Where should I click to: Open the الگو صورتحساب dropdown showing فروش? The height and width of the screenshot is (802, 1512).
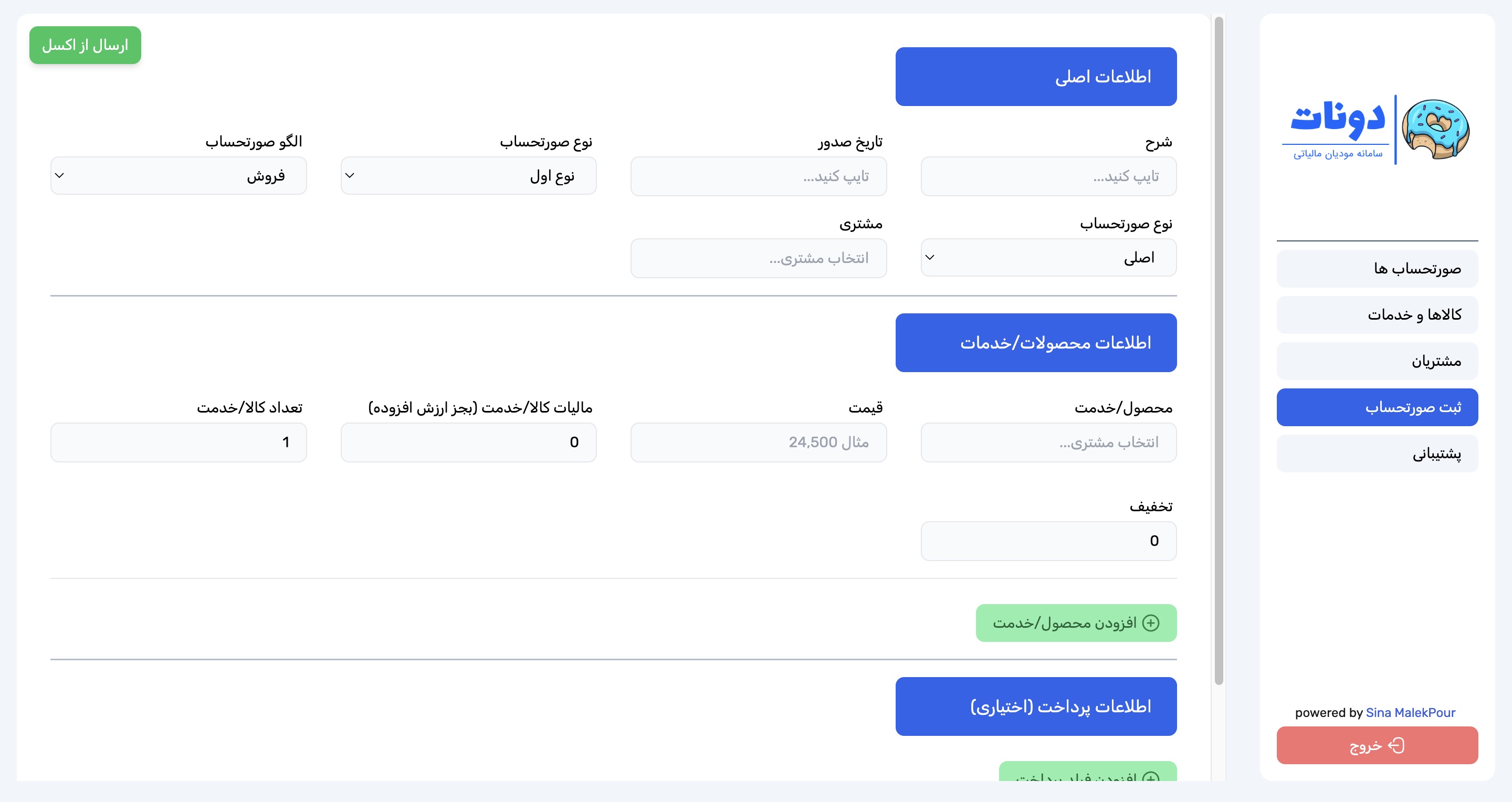pos(178,176)
